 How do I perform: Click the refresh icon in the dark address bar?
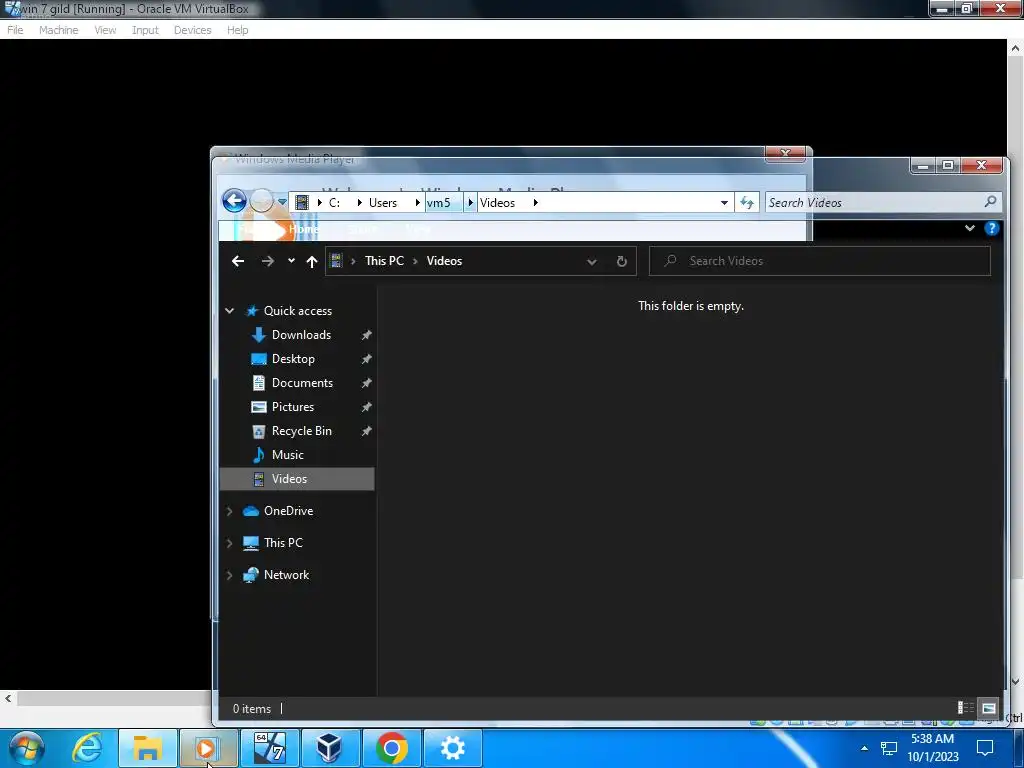point(622,261)
